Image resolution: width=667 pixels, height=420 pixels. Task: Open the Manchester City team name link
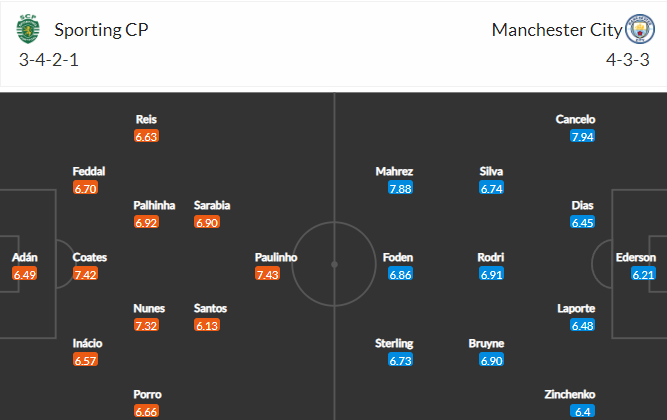(557, 29)
